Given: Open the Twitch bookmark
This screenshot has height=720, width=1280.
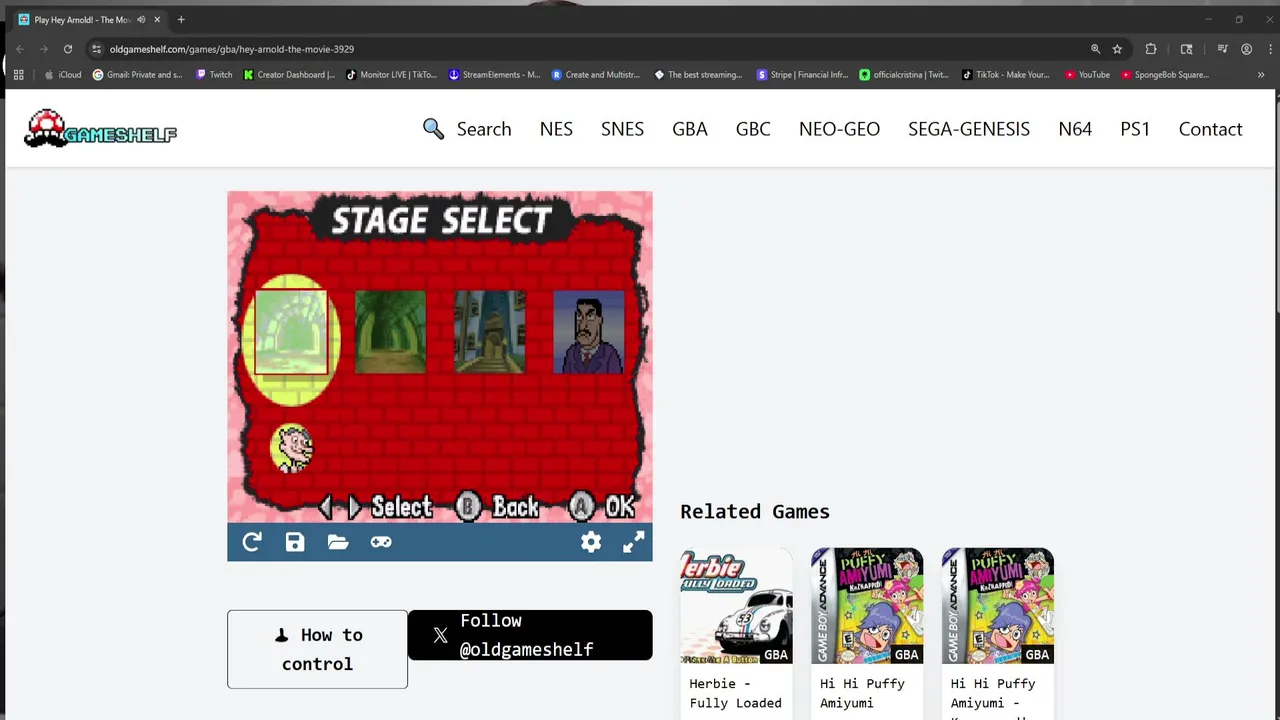Looking at the screenshot, I should pyautogui.click(x=214, y=75).
